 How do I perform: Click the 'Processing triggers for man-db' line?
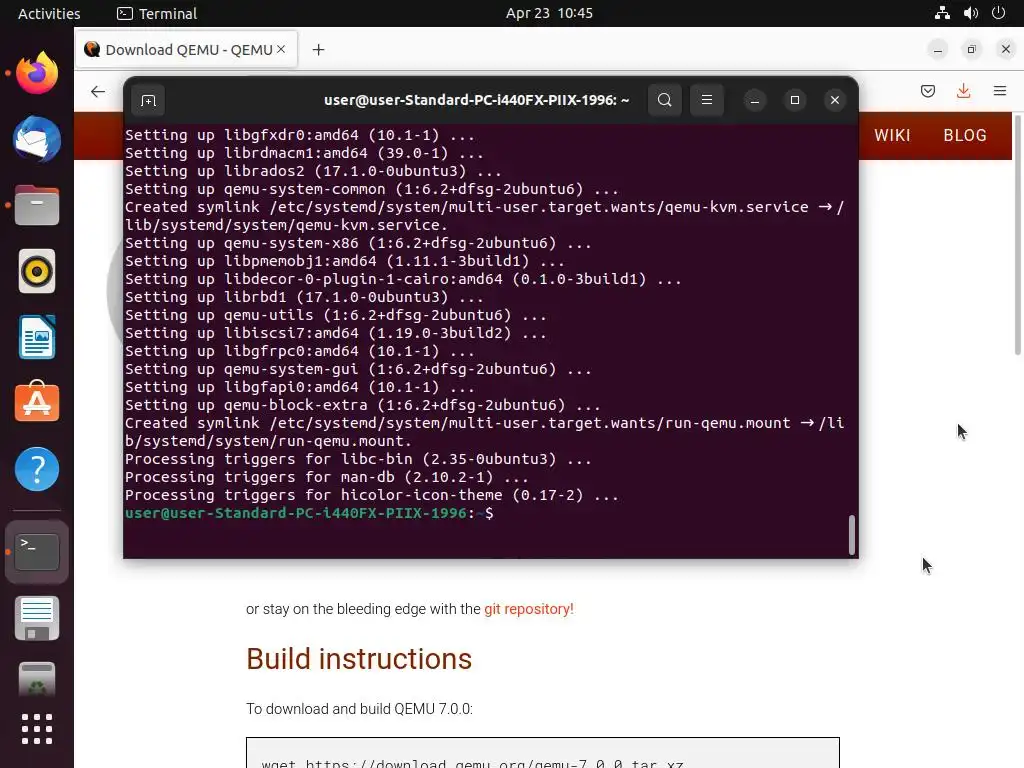(327, 477)
